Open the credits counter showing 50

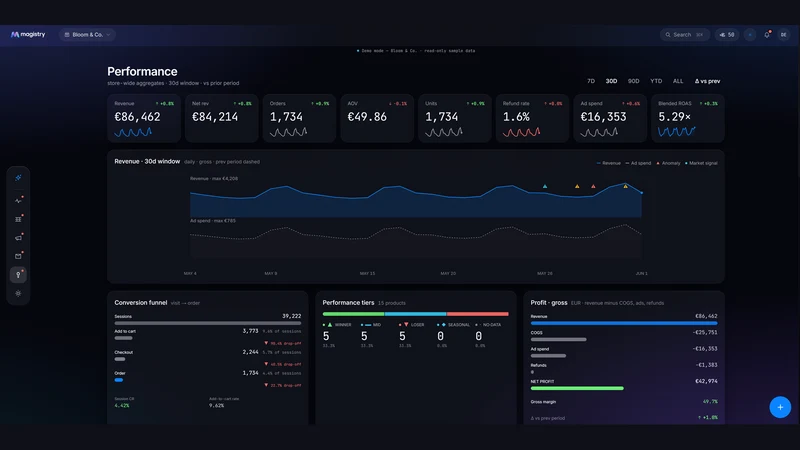point(727,35)
